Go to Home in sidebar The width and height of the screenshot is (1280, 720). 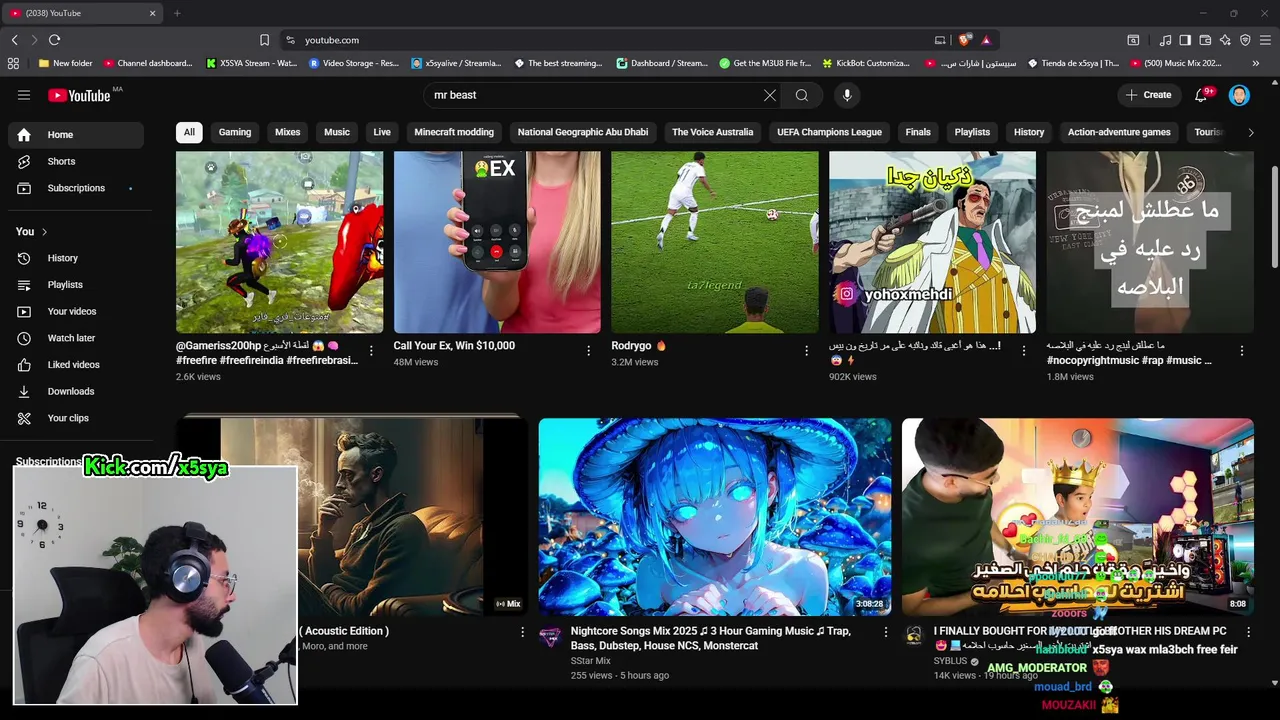tap(76, 135)
